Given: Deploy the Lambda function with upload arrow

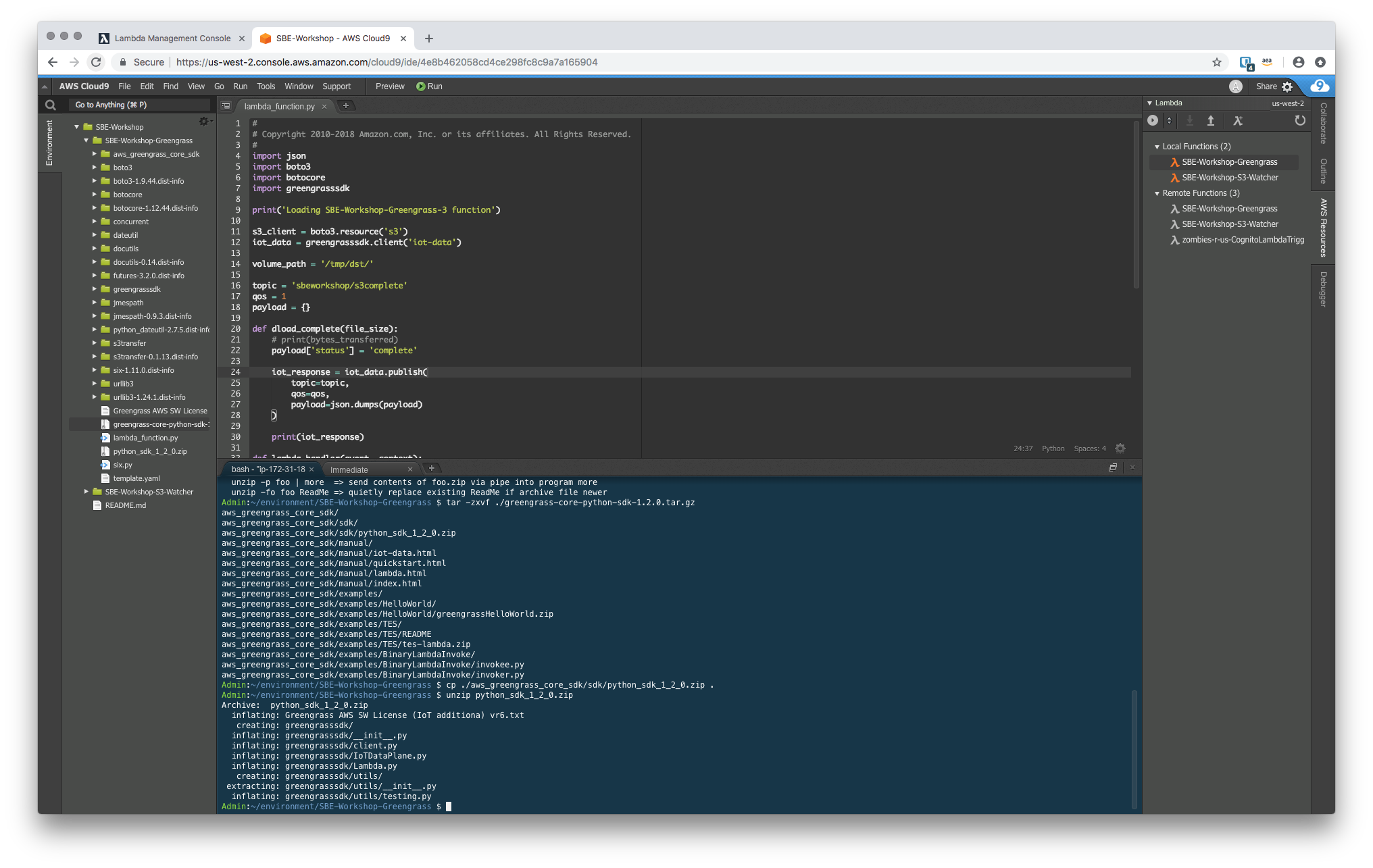Looking at the screenshot, I should (x=1211, y=120).
